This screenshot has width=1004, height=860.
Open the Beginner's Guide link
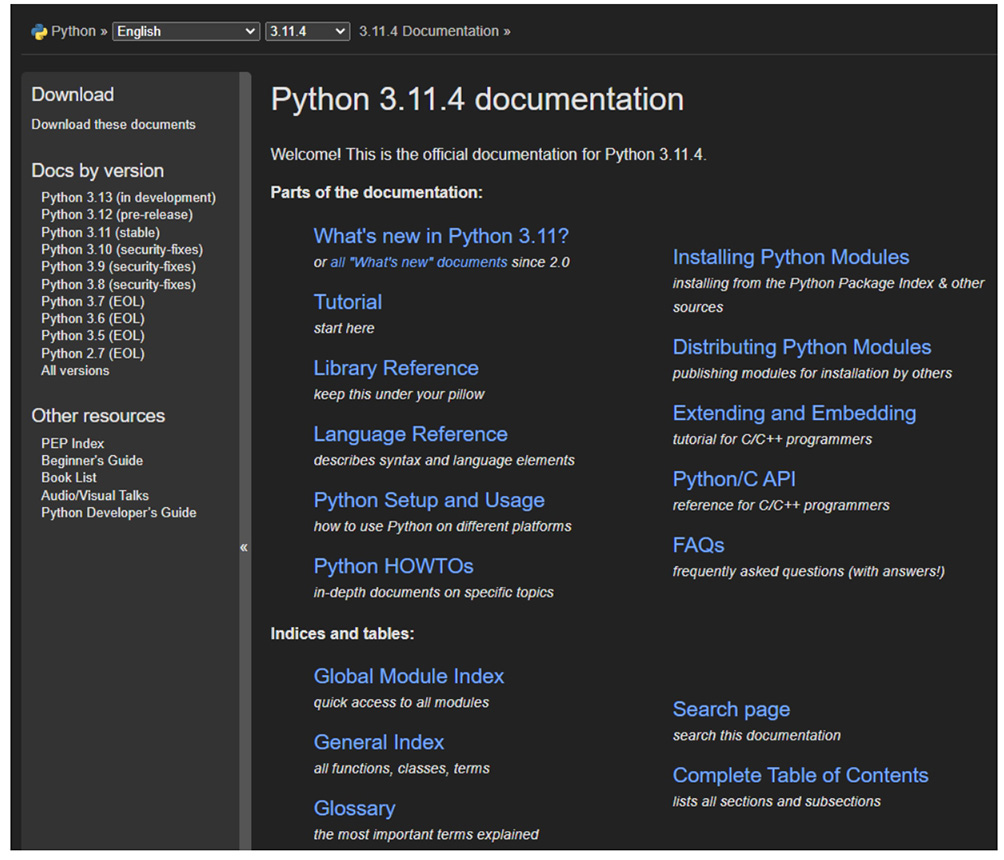(92, 460)
